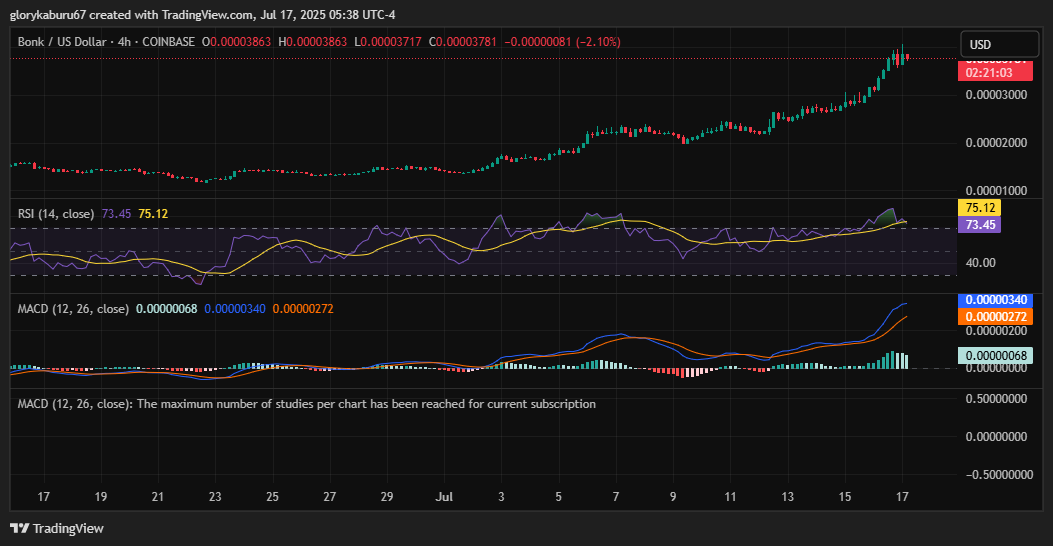Click the TradingView logo in bottom corner
The image size is (1053, 546).
57,528
